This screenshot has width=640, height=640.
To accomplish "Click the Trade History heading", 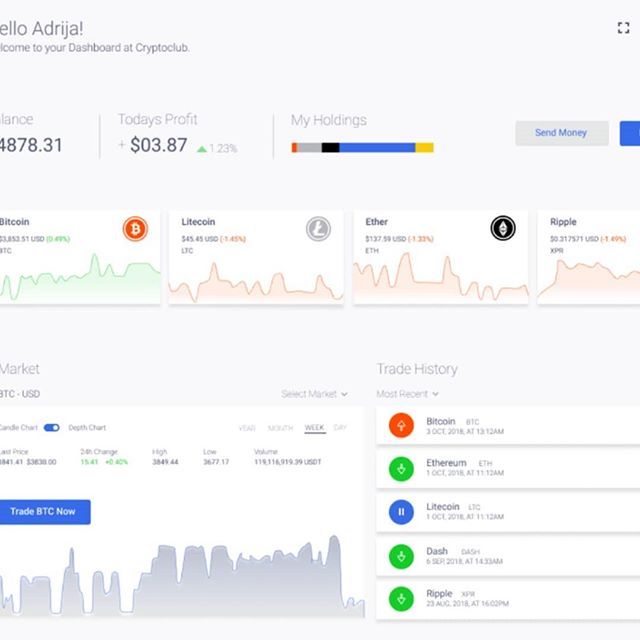I will tap(417, 369).
